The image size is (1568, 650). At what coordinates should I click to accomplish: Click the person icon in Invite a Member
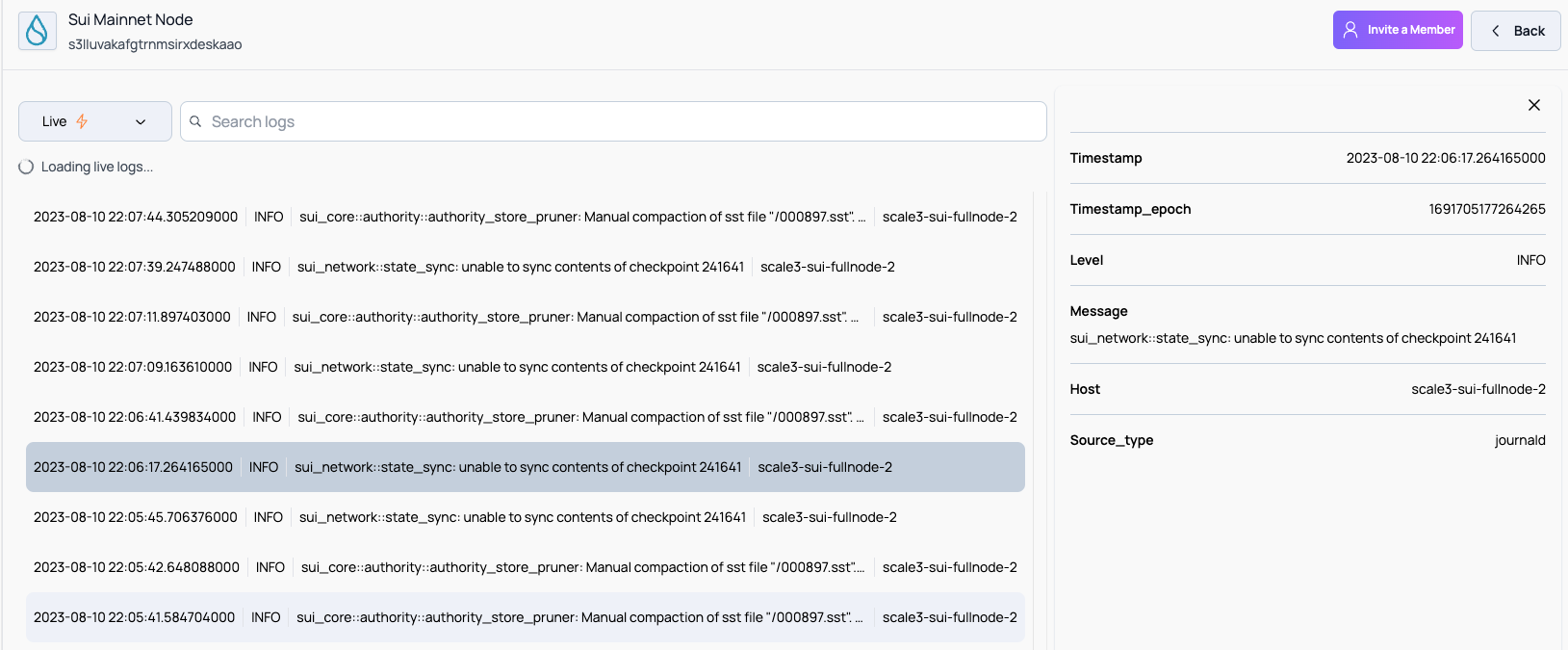point(1350,30)
